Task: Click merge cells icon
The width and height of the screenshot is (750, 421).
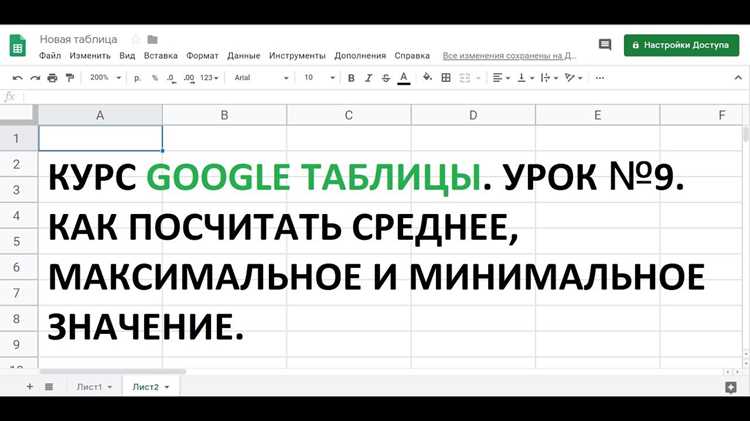Action: click(464, 78)
